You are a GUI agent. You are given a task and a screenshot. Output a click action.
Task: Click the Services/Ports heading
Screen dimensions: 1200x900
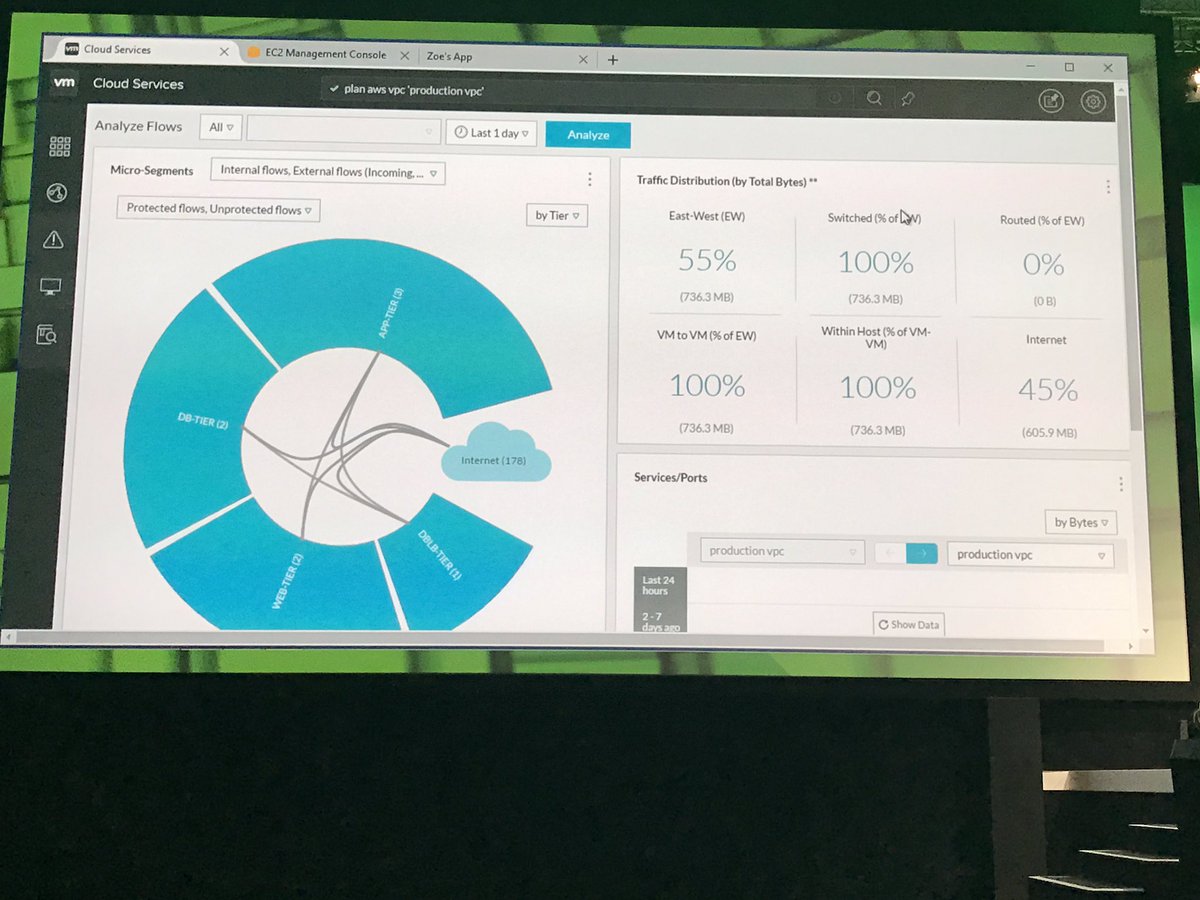(670, 477)
